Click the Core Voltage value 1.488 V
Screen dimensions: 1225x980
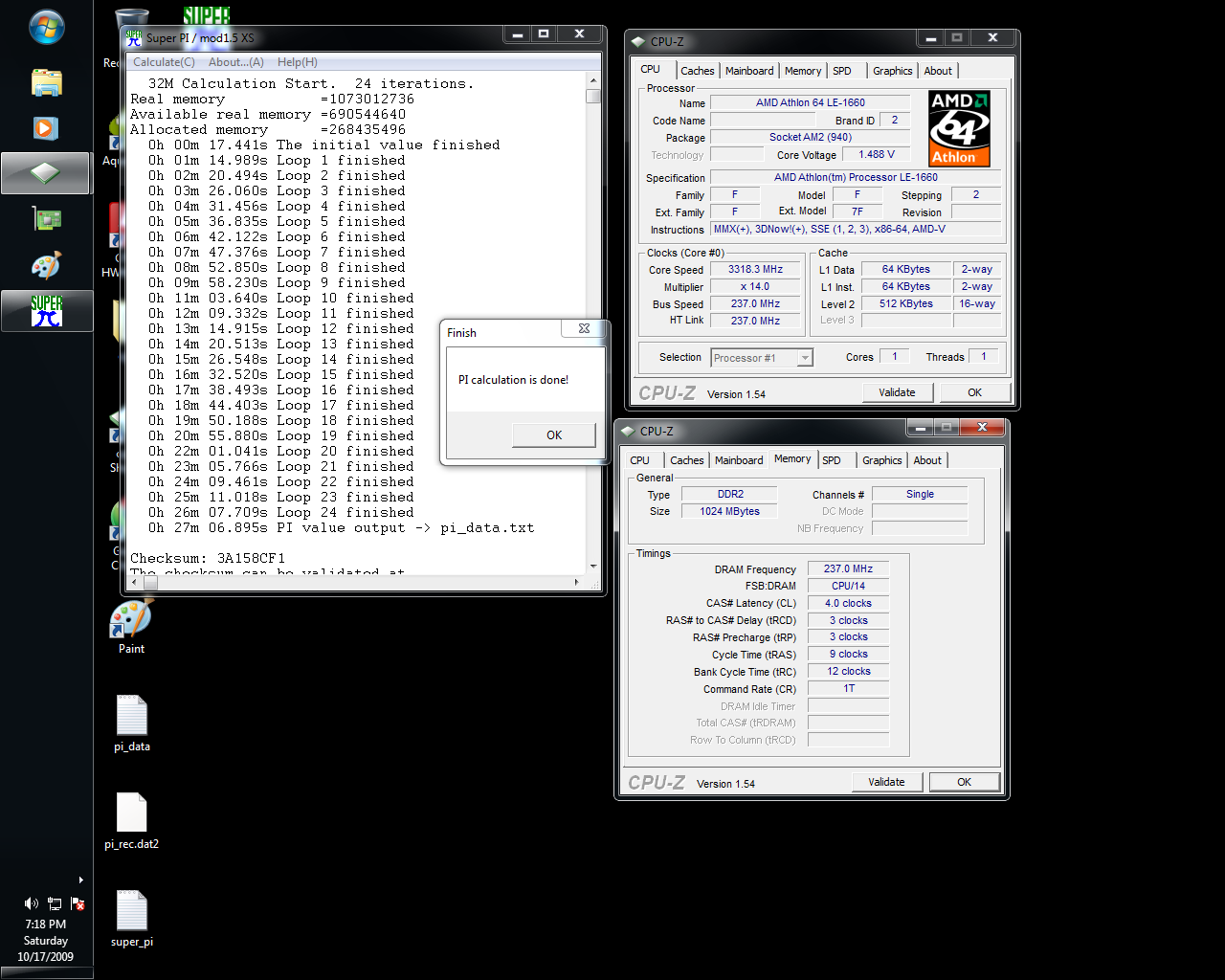point(877,155)
